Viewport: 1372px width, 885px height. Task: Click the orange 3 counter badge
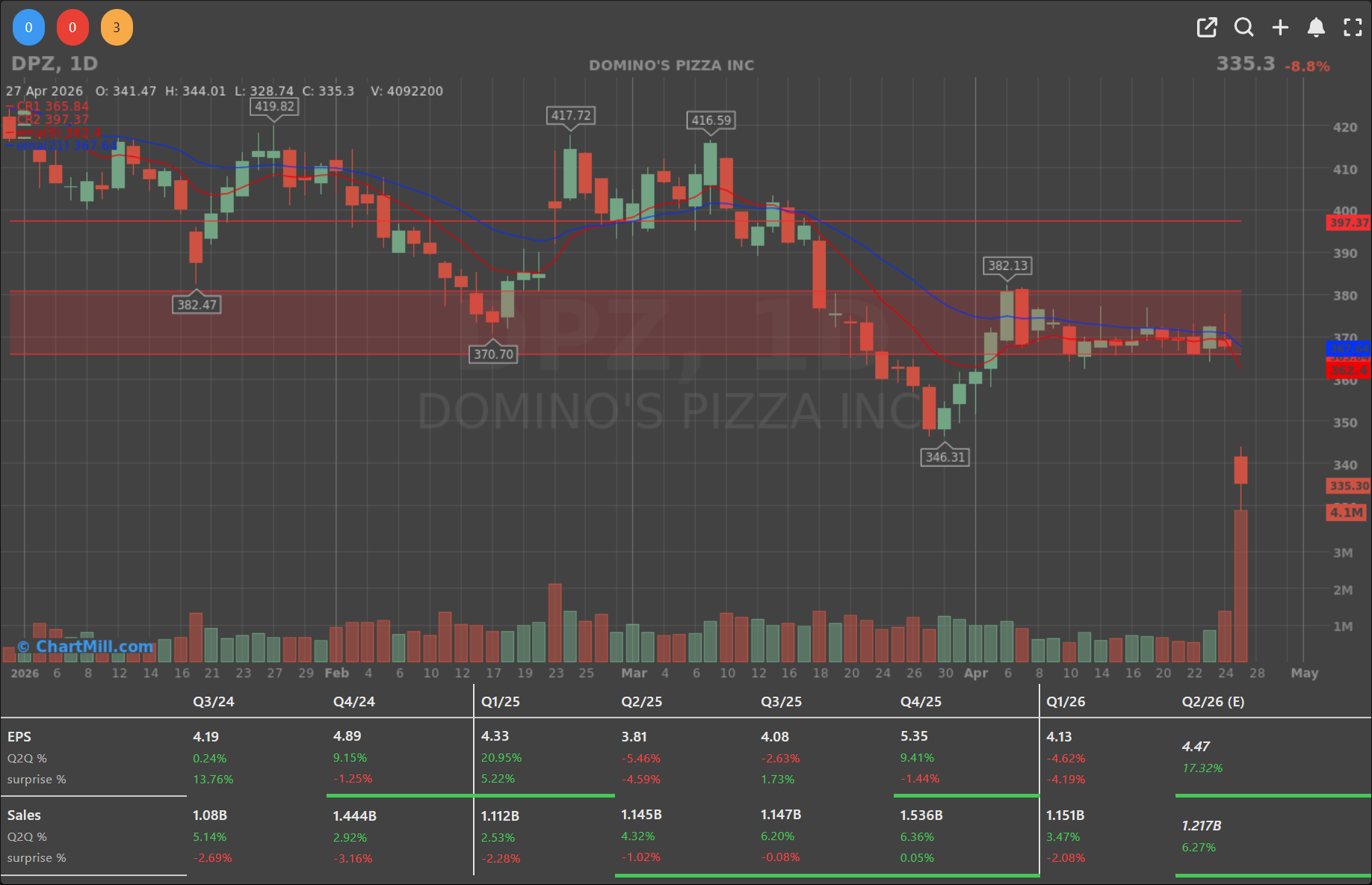[x=117, y=28]
